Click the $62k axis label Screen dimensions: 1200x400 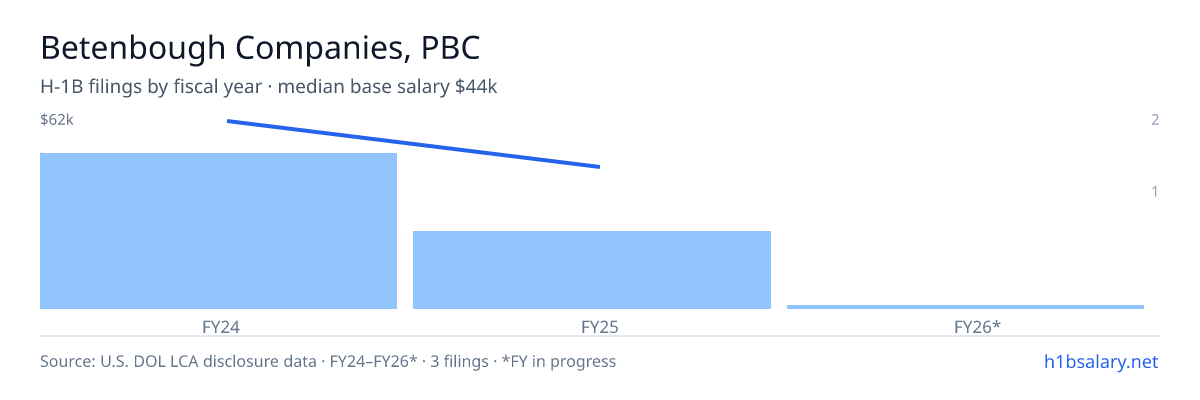[57, 120]
